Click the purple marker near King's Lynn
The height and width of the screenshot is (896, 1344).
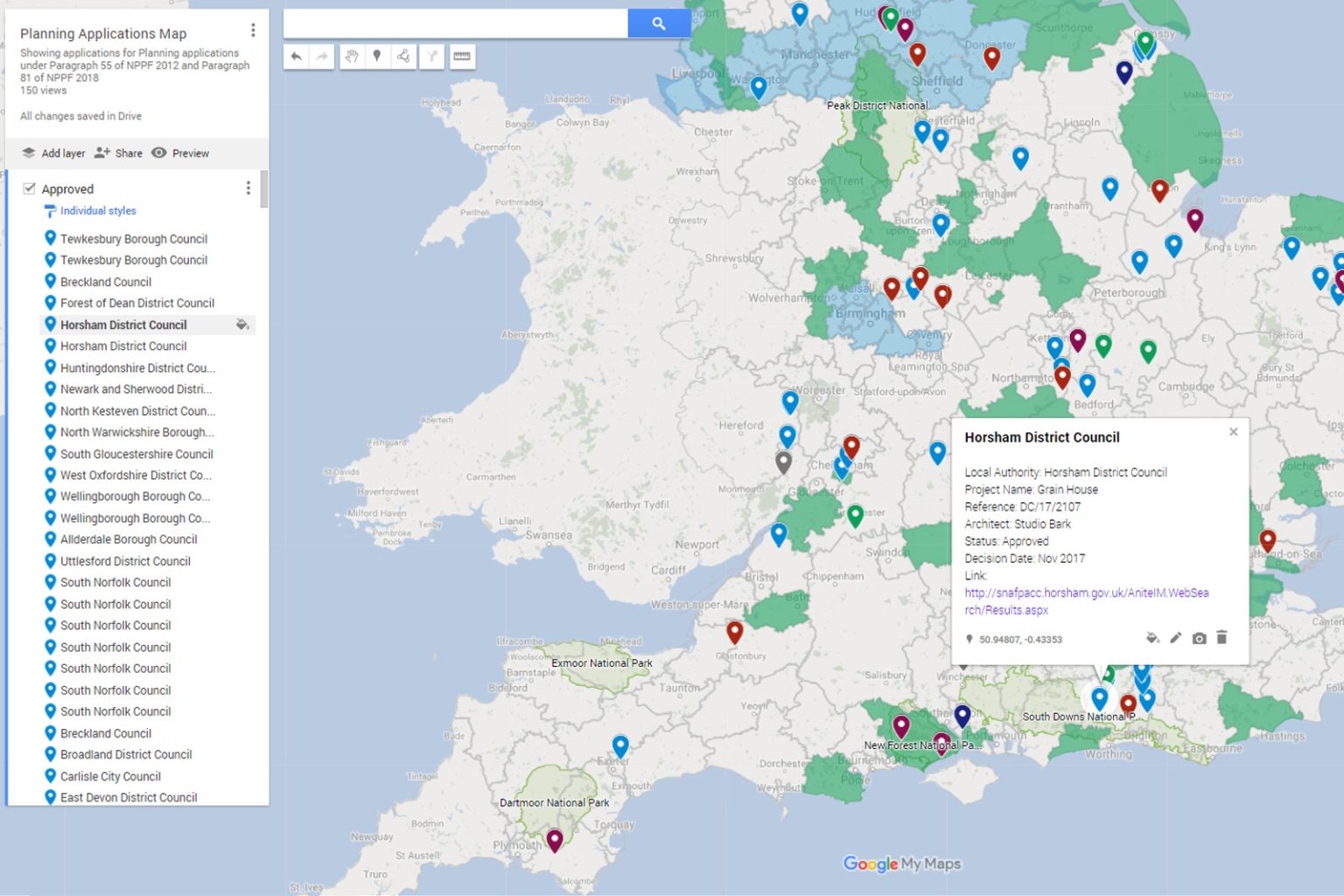[x=1195, y=219]
